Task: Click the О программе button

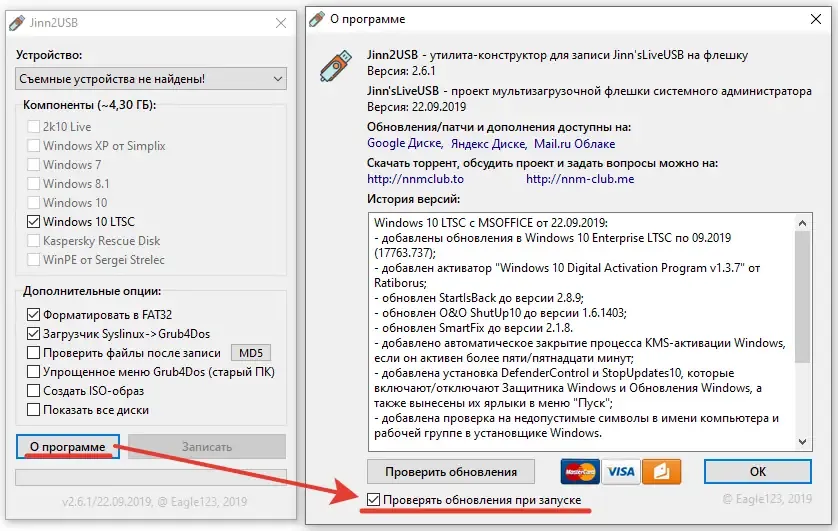Action: [x=67, y=447]
